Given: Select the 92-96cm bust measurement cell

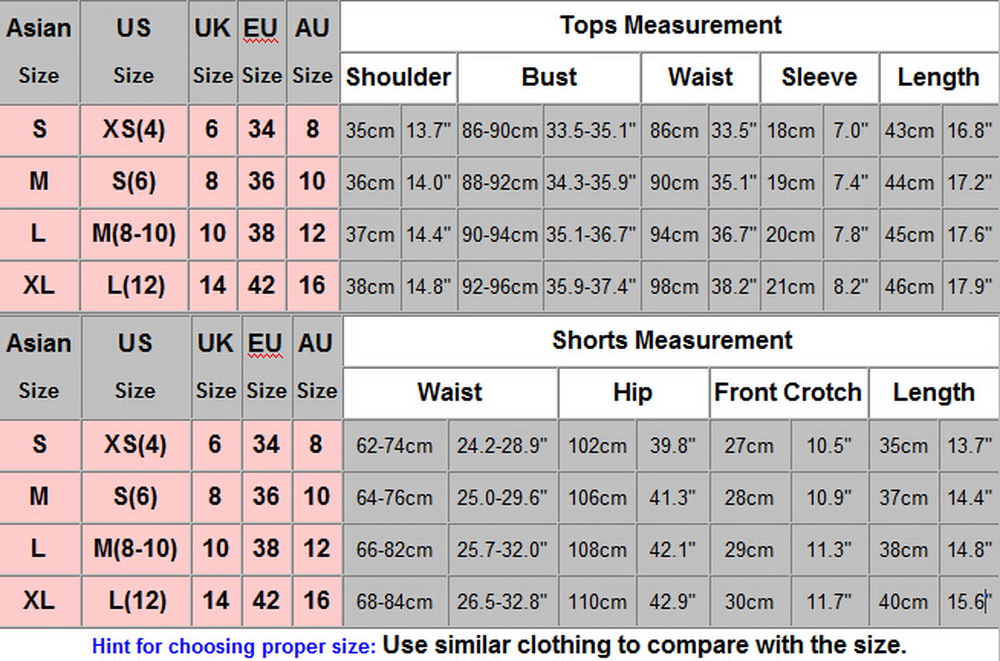Looking at the screenshot, I should tap(500, 286).
